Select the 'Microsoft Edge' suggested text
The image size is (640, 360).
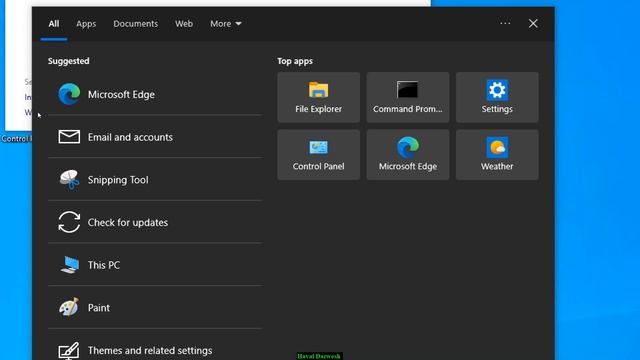pyautogui.click(x=121, y=94)
